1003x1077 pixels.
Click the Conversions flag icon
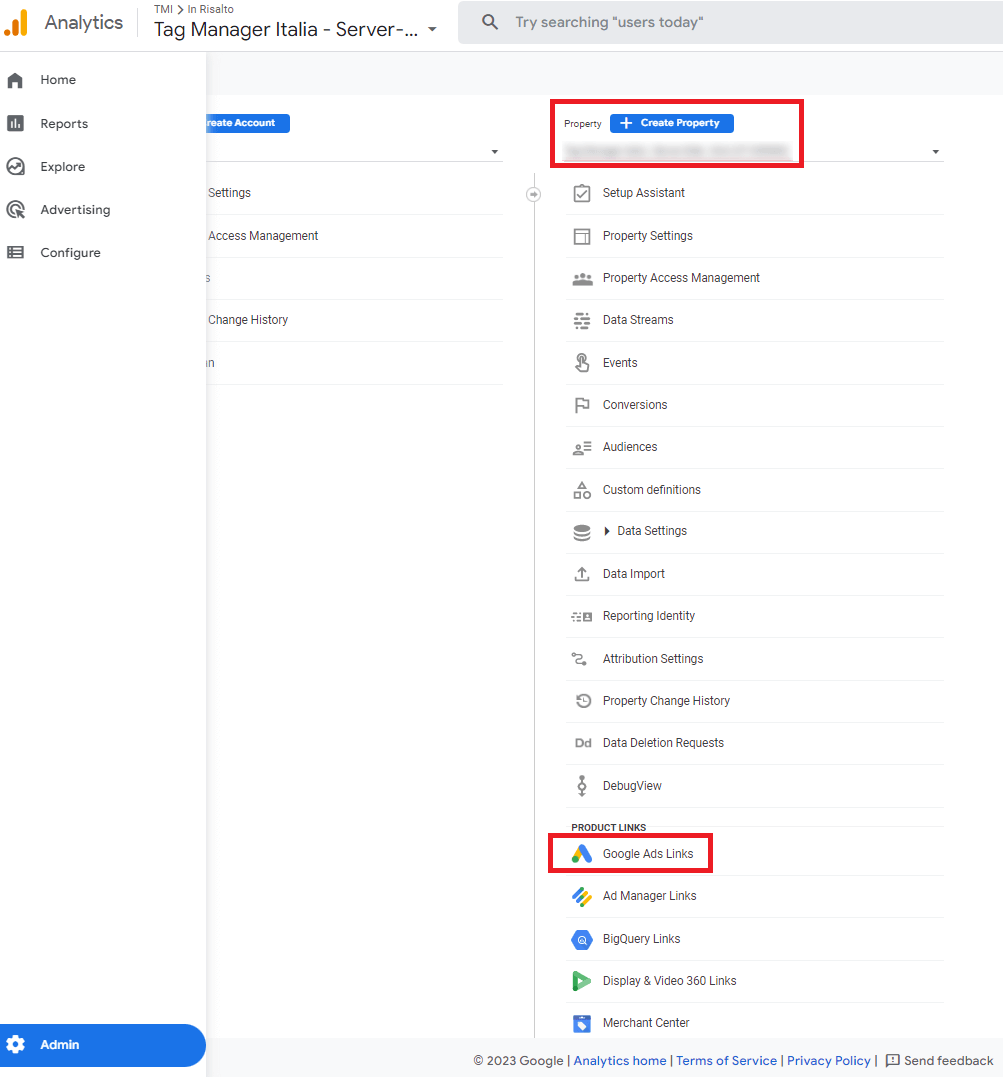[582, 405]
